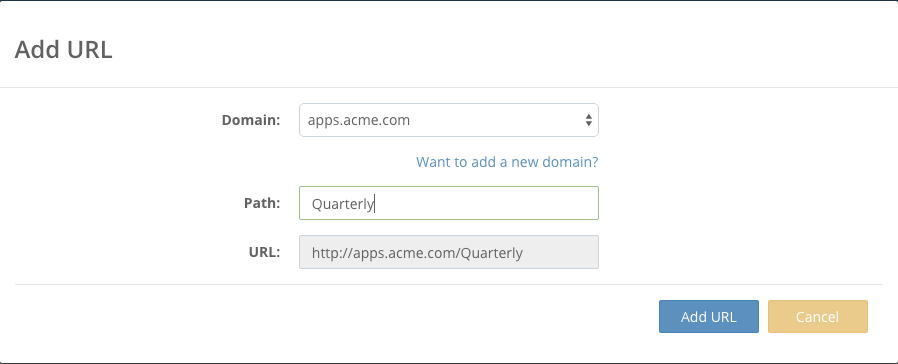Focus the Path input field containing Quarterly
The height and width of the screenshot is (364, 898).
(x=448, y=203)
